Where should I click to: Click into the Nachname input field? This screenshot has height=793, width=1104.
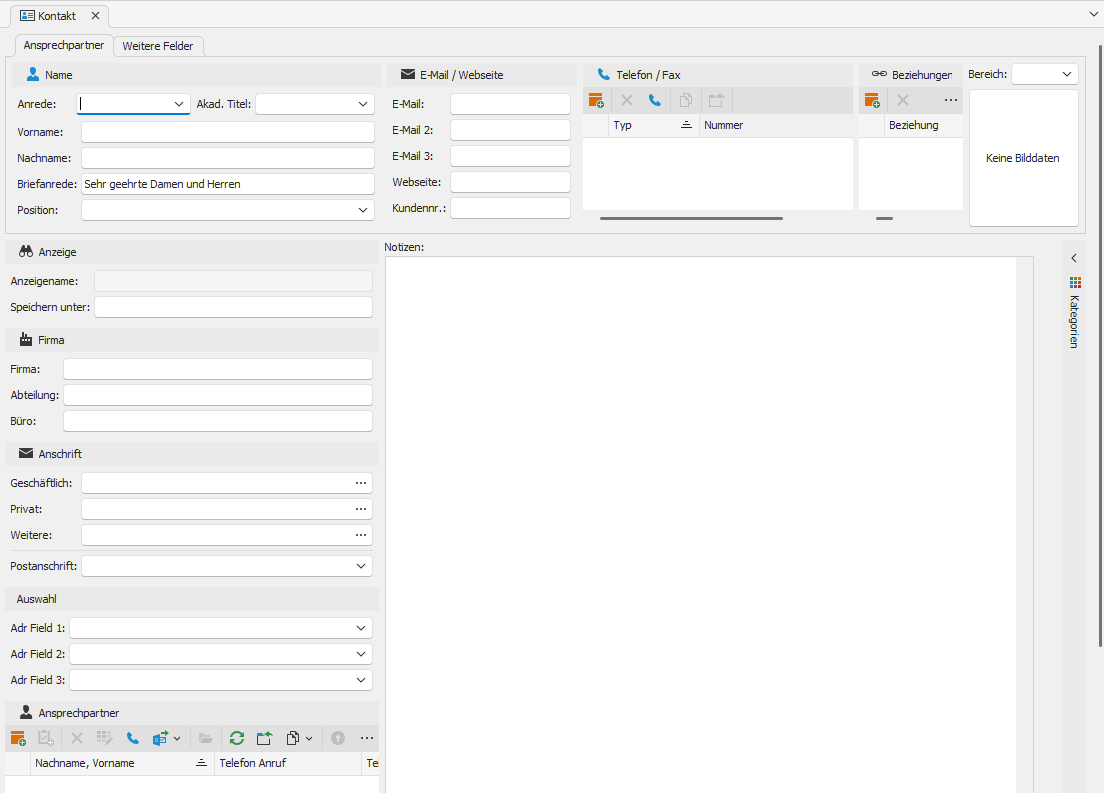coord(227,158)
